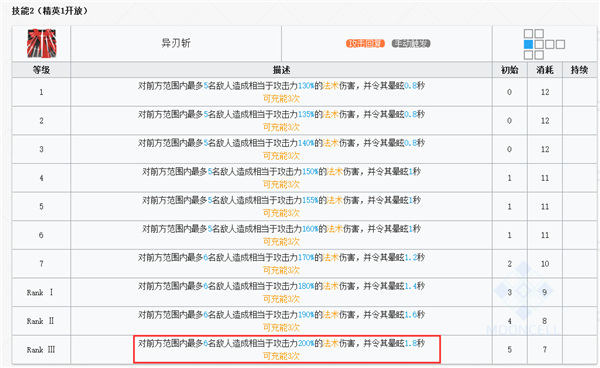The image size is (600, 368).
Task: Select the skill name 异刃斩
Action: [x=176, y=43]
